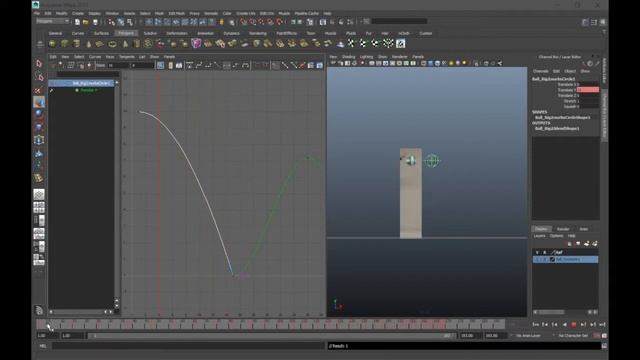The height and width of the screenshot is (360, 640).
Task: Click the MEL command input line
Action: click(x=188, y=346)
